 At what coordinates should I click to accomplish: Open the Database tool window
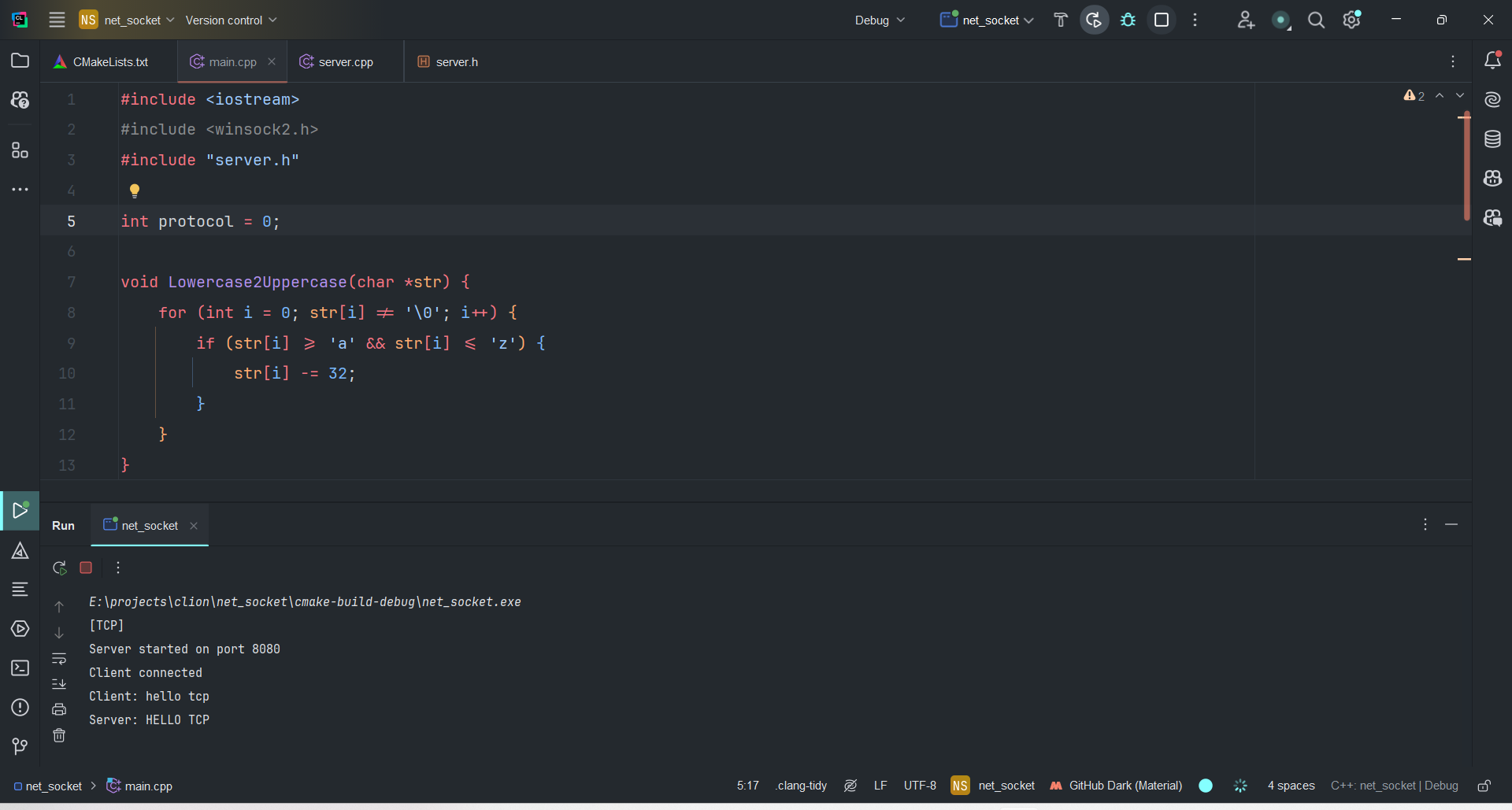click(x=1492, y=139)
